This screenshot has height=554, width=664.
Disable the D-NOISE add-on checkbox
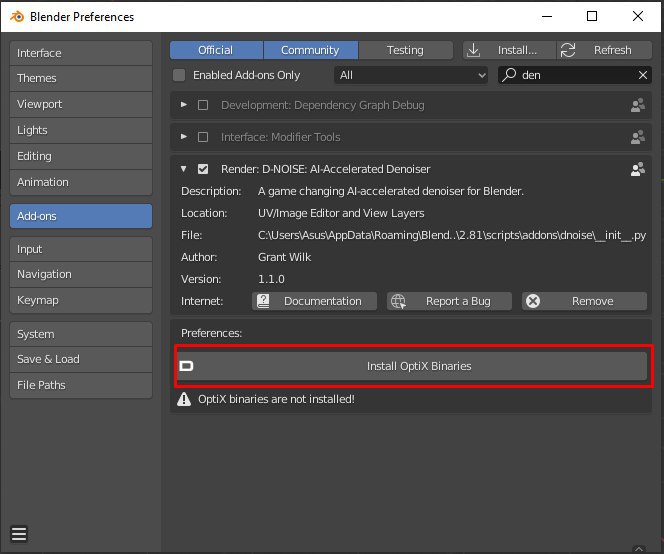[203, 169]
